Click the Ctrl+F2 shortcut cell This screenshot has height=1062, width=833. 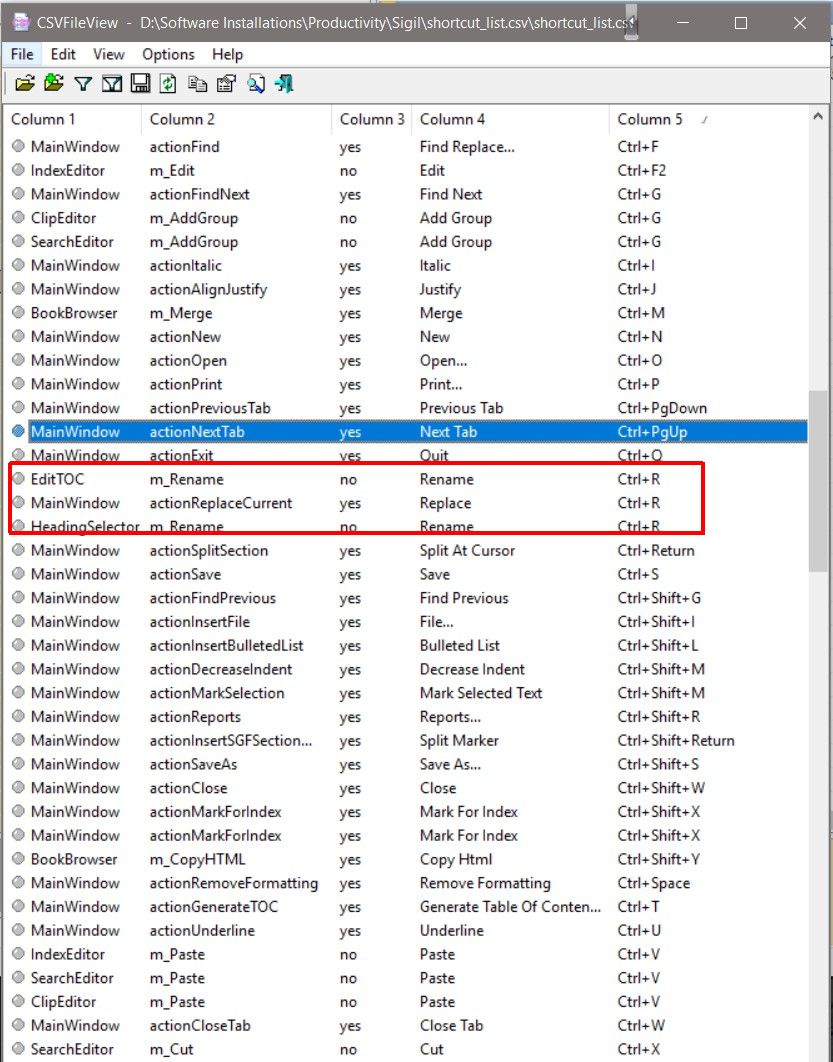pyautogui.click(x=641, y=170)
